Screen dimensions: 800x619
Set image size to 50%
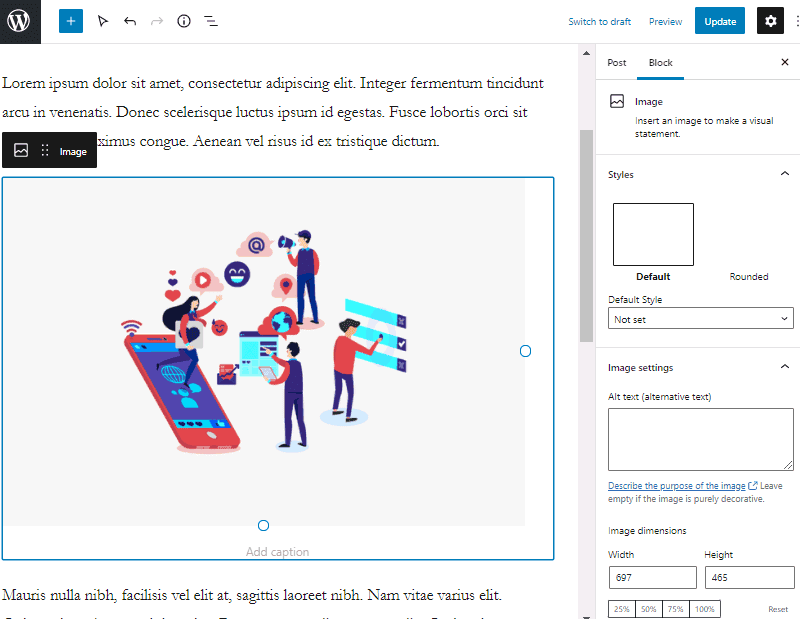[x=648, y=609]
